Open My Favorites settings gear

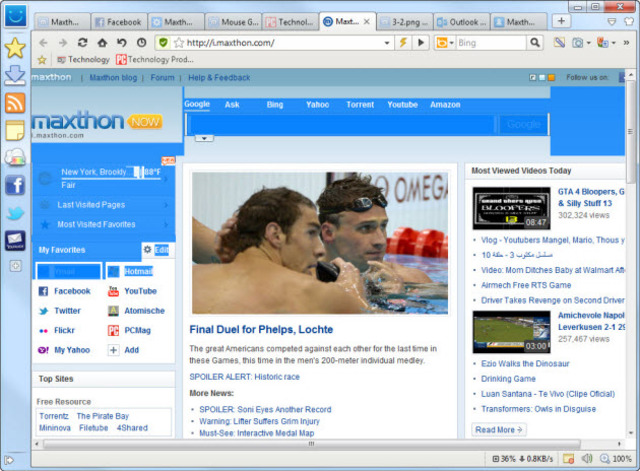pyautogui.click(x=147, y=249)
